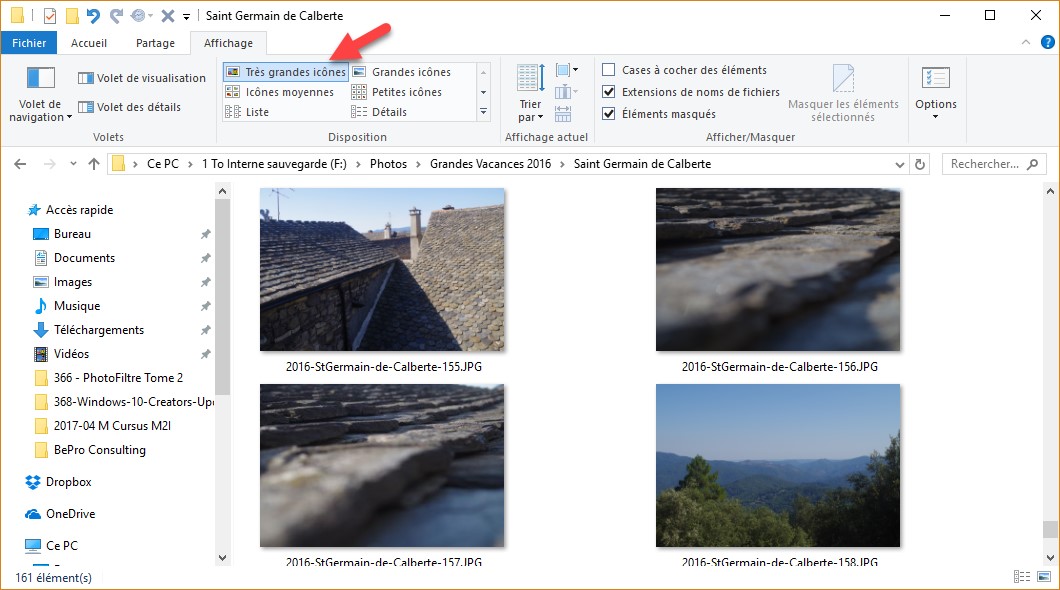
Task: Click Ce PC in the address bar
Action: tap(163, 164)
